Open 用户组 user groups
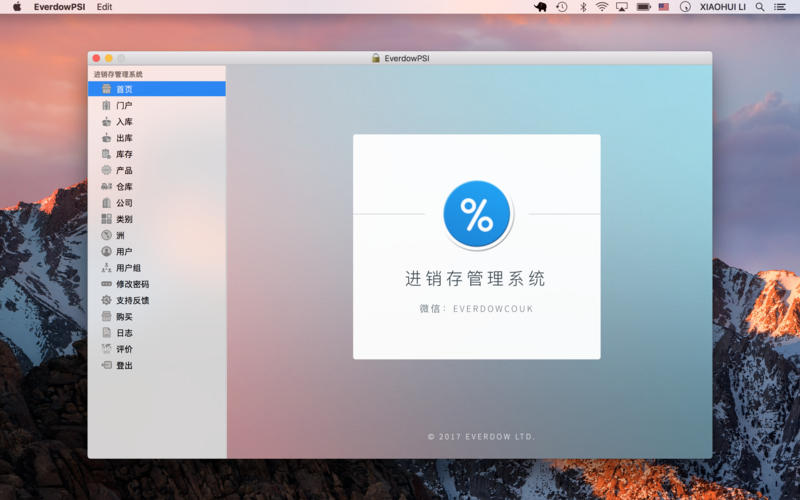 (127, 268)
